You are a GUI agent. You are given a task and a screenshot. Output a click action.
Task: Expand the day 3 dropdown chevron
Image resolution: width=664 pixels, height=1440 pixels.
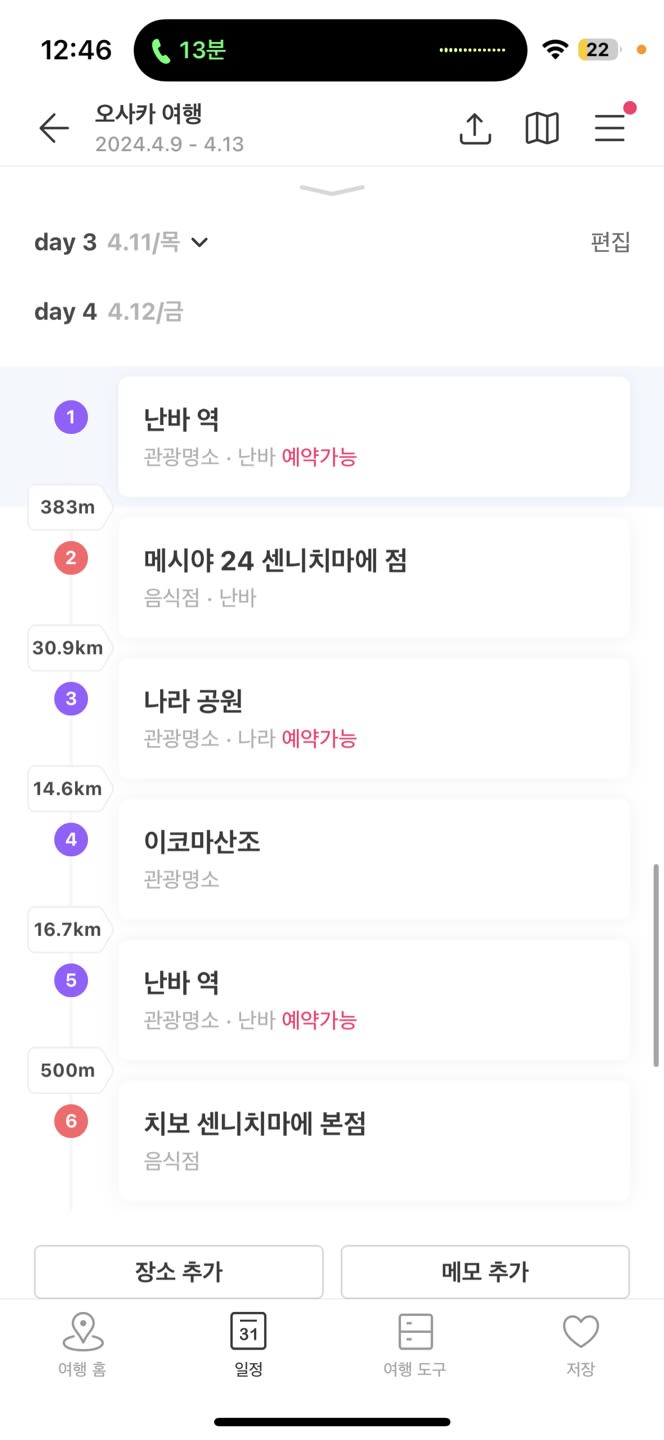tap(200, 242)
